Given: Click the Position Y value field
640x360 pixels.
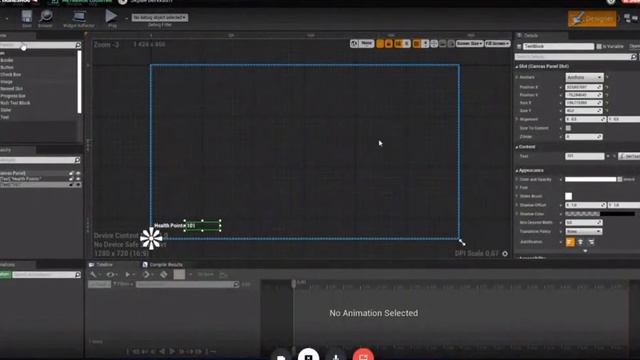Looking at the screenshot, I should click(584, 95).
